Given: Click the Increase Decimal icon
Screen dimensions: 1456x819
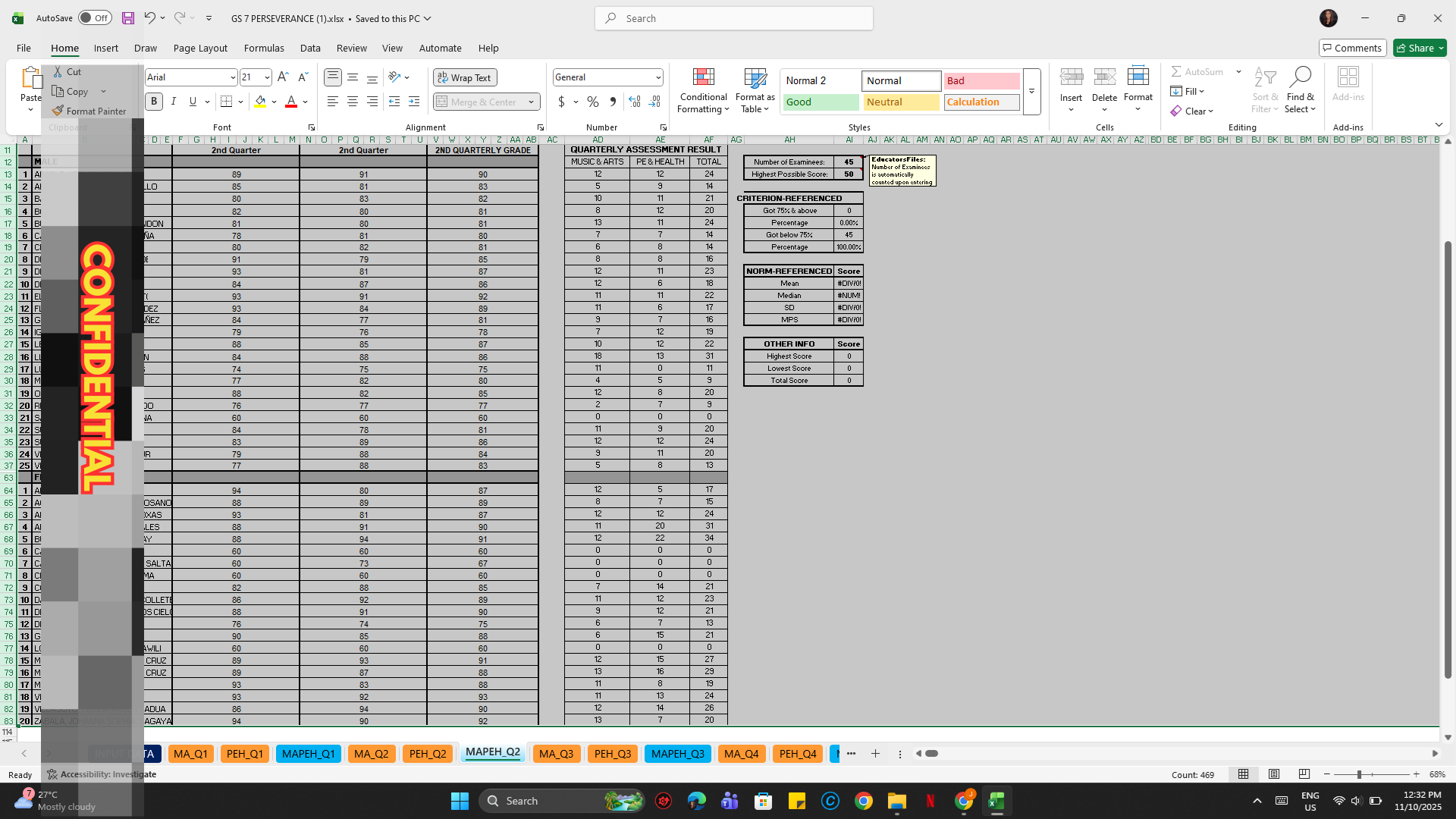Looking at the screenshot, I should click(635, 102).
